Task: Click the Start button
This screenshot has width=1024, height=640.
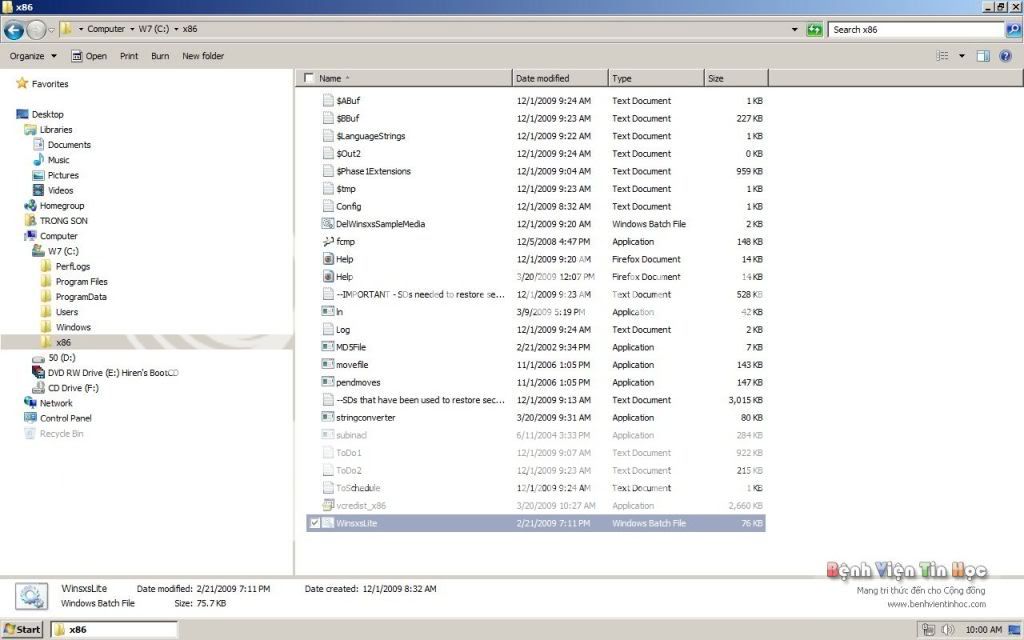Action: [20, 629]
